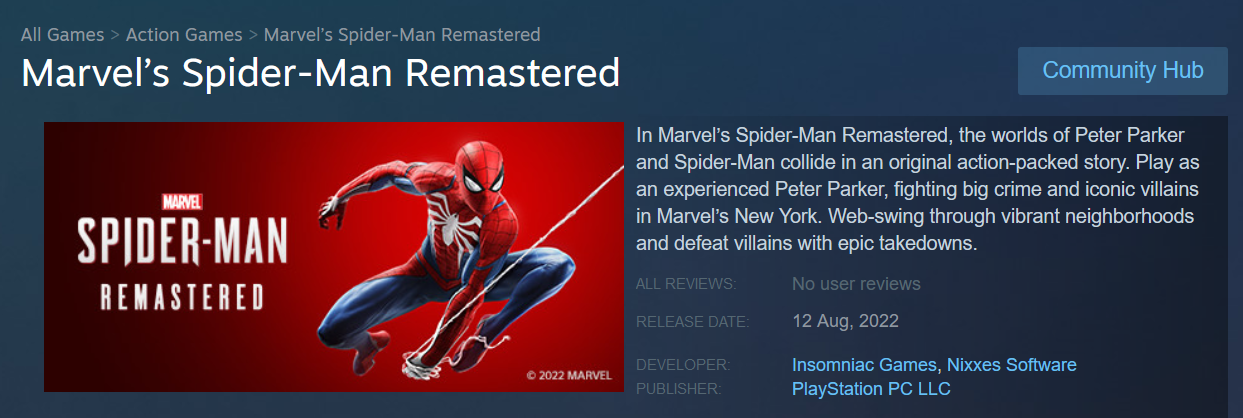Open the All Games breadcrumb link
The image size is (1243, 418).
[x=63, y=35]
